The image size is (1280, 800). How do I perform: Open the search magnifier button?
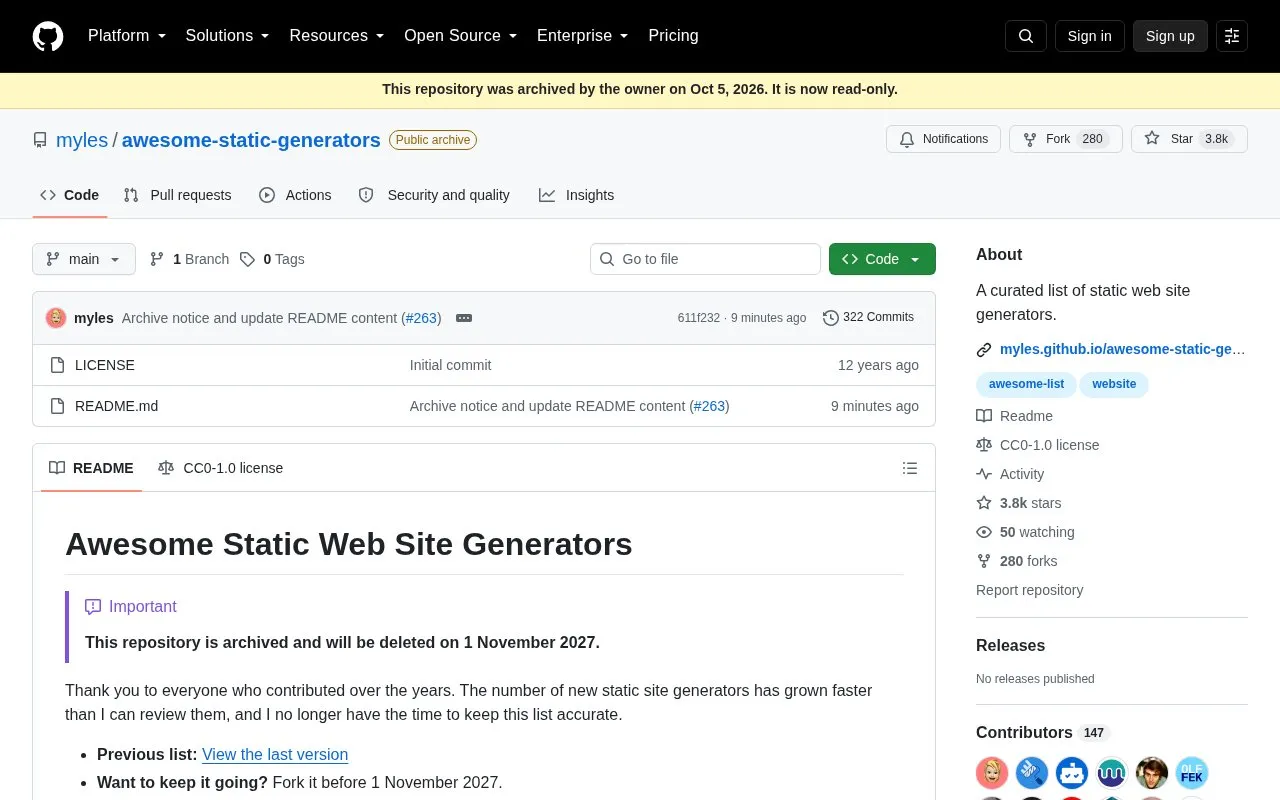1026,36
